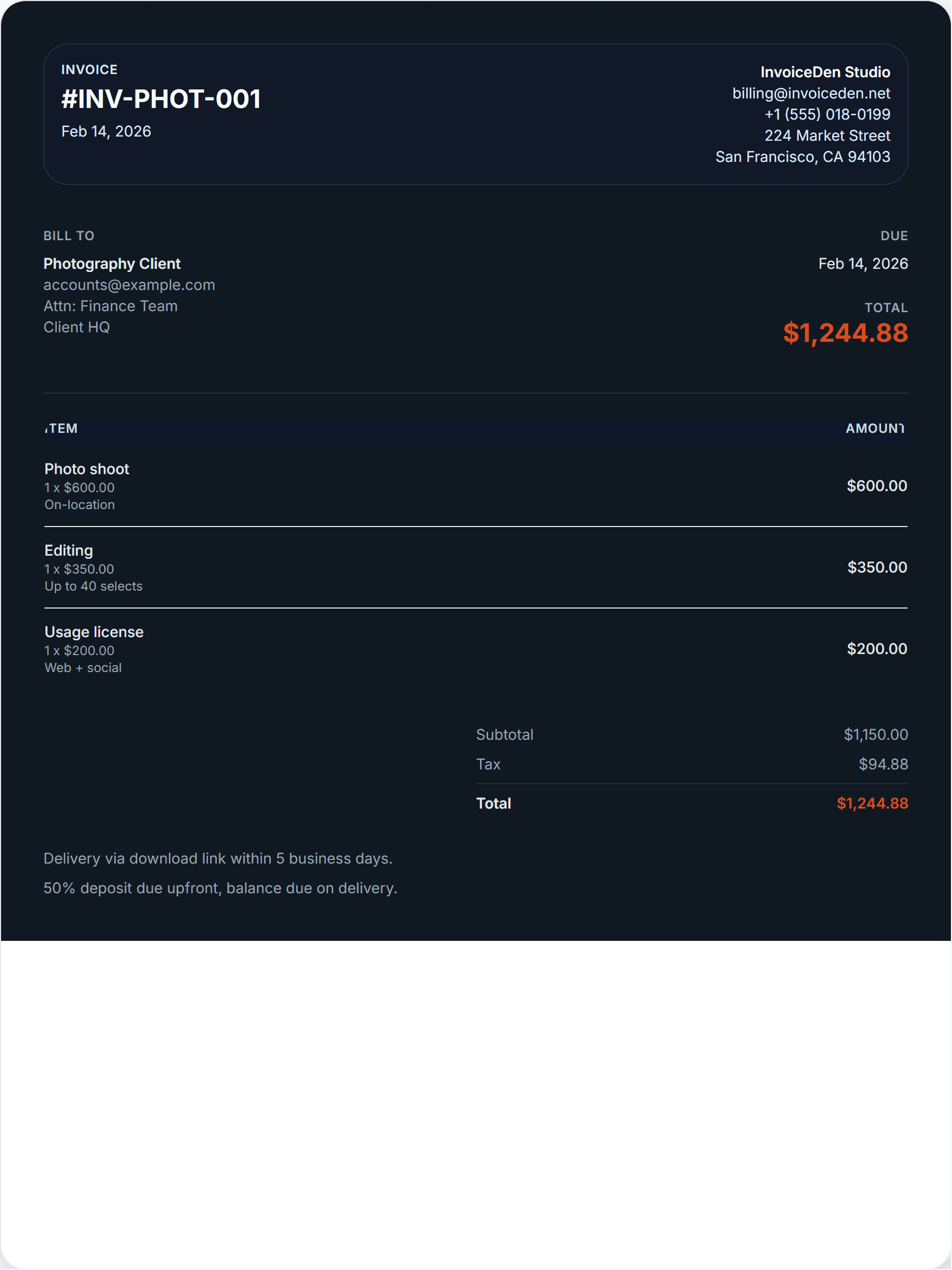Click the +1 (555) 018-0199 phone number

pos(827,114)
